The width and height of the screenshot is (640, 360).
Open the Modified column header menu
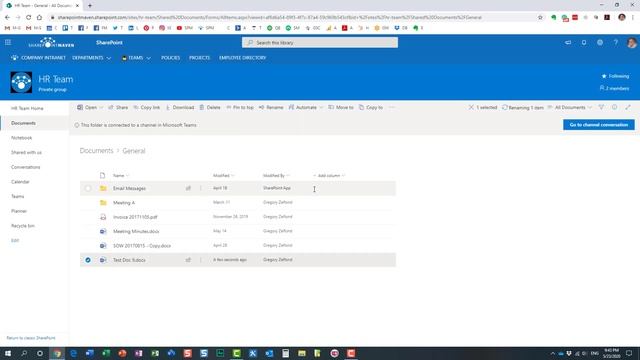coord(224,176)
